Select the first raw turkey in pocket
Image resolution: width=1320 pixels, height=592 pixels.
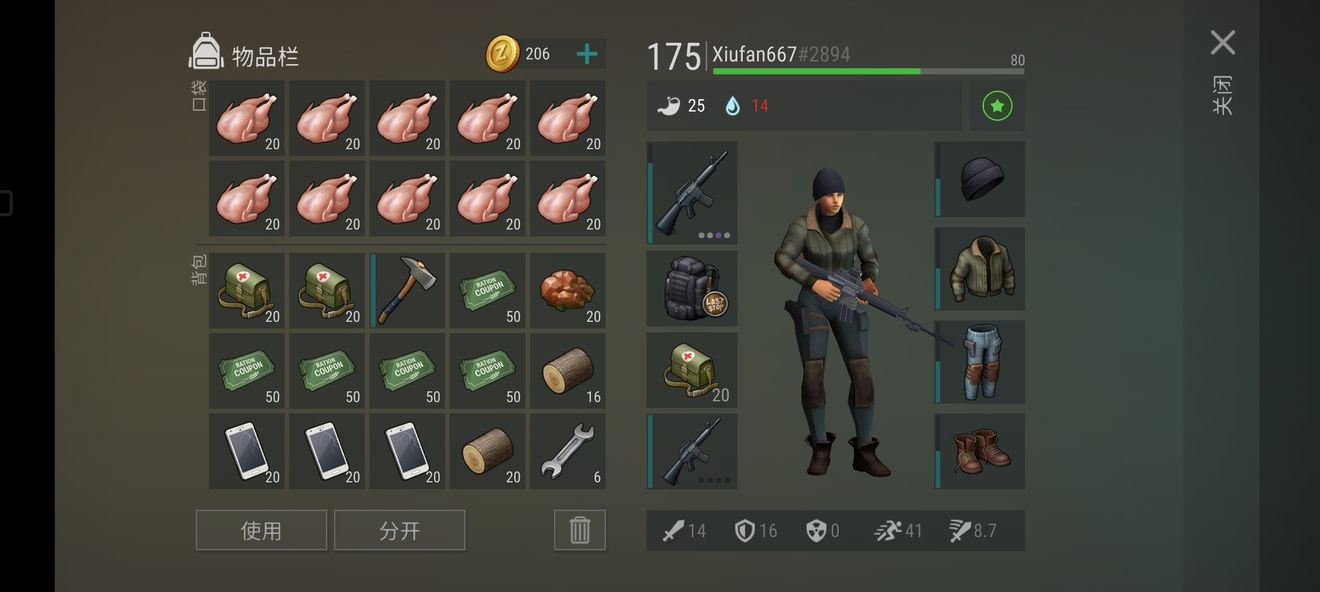pyautogui.click(x=247, y=118)
